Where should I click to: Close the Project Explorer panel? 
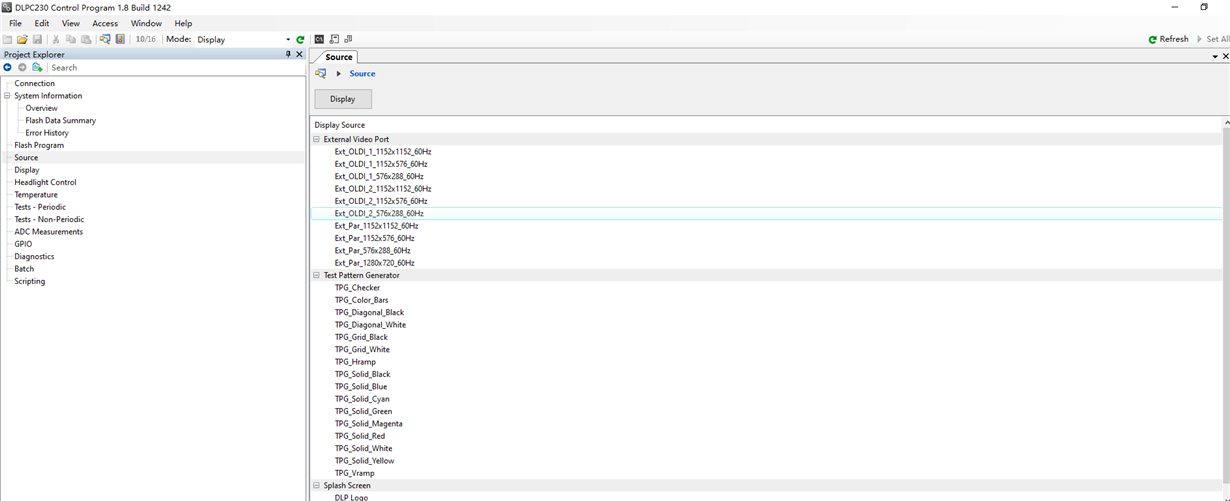[299, 54]
